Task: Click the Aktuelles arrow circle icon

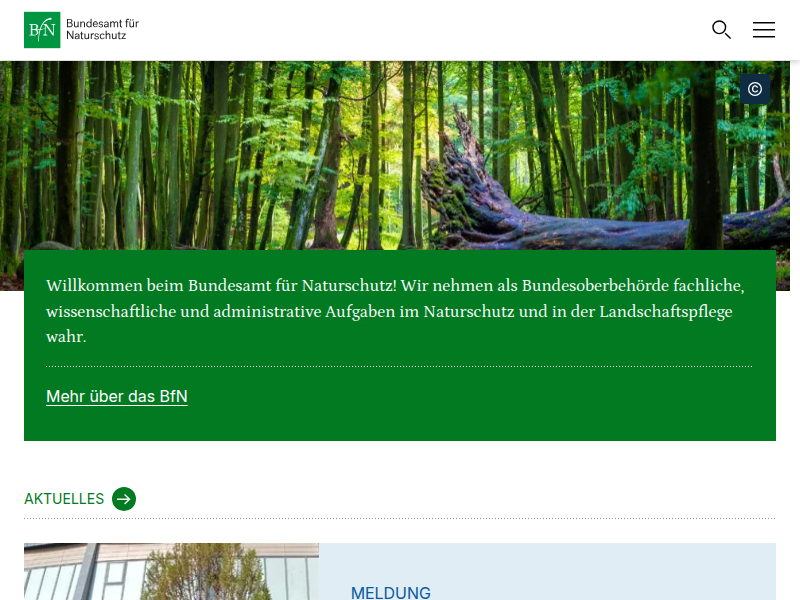Action: point(124,499)
